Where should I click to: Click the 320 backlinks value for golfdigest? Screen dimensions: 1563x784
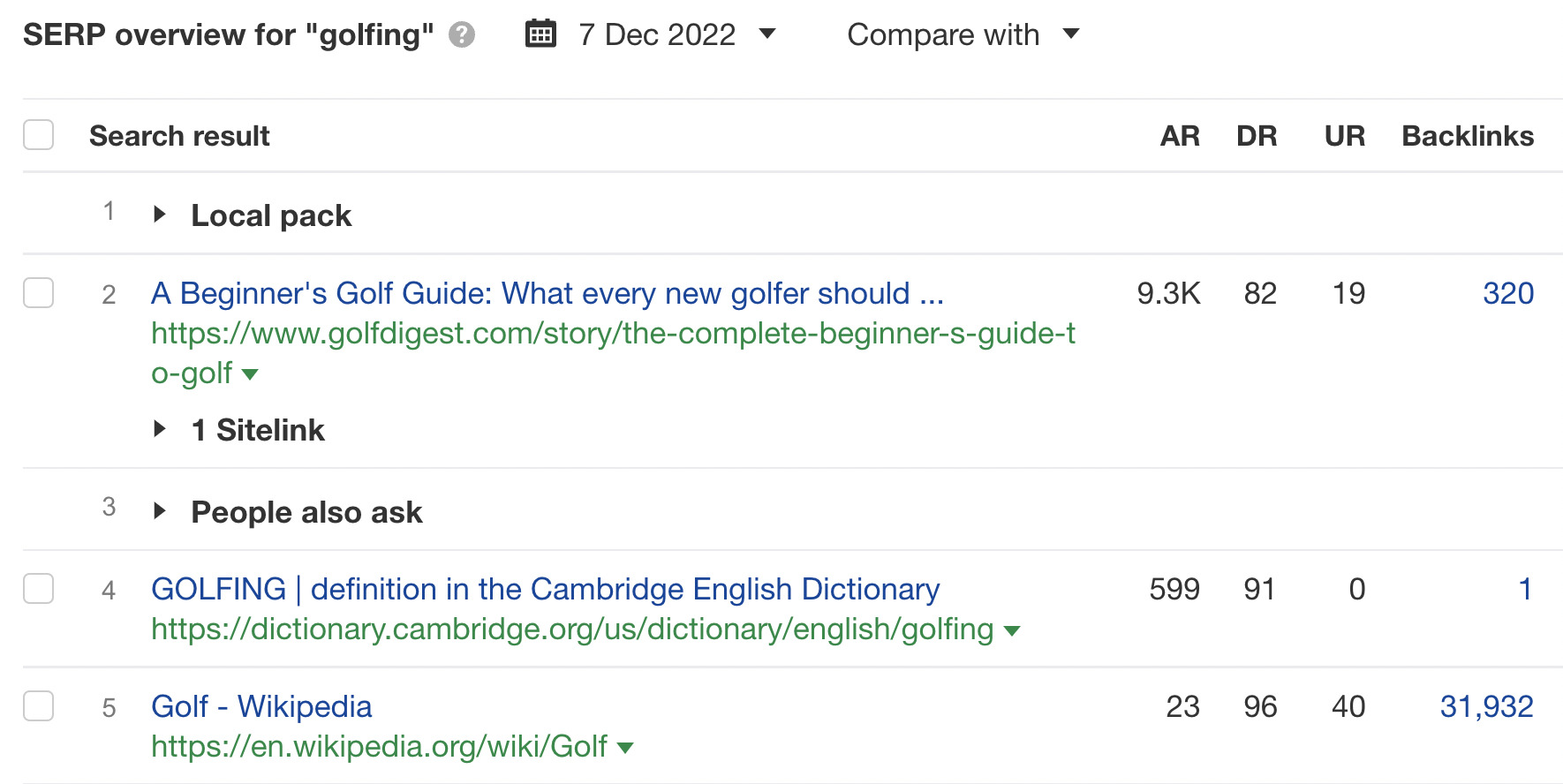pos(1508,293)
